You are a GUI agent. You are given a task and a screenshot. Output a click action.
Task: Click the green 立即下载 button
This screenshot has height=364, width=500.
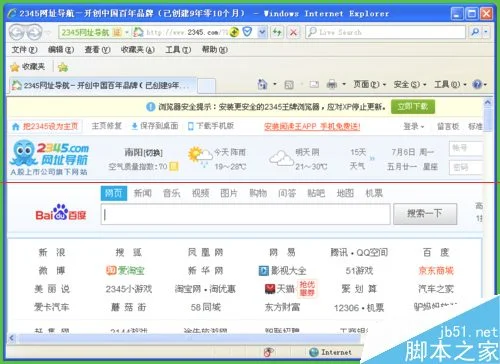click(413, 107)
